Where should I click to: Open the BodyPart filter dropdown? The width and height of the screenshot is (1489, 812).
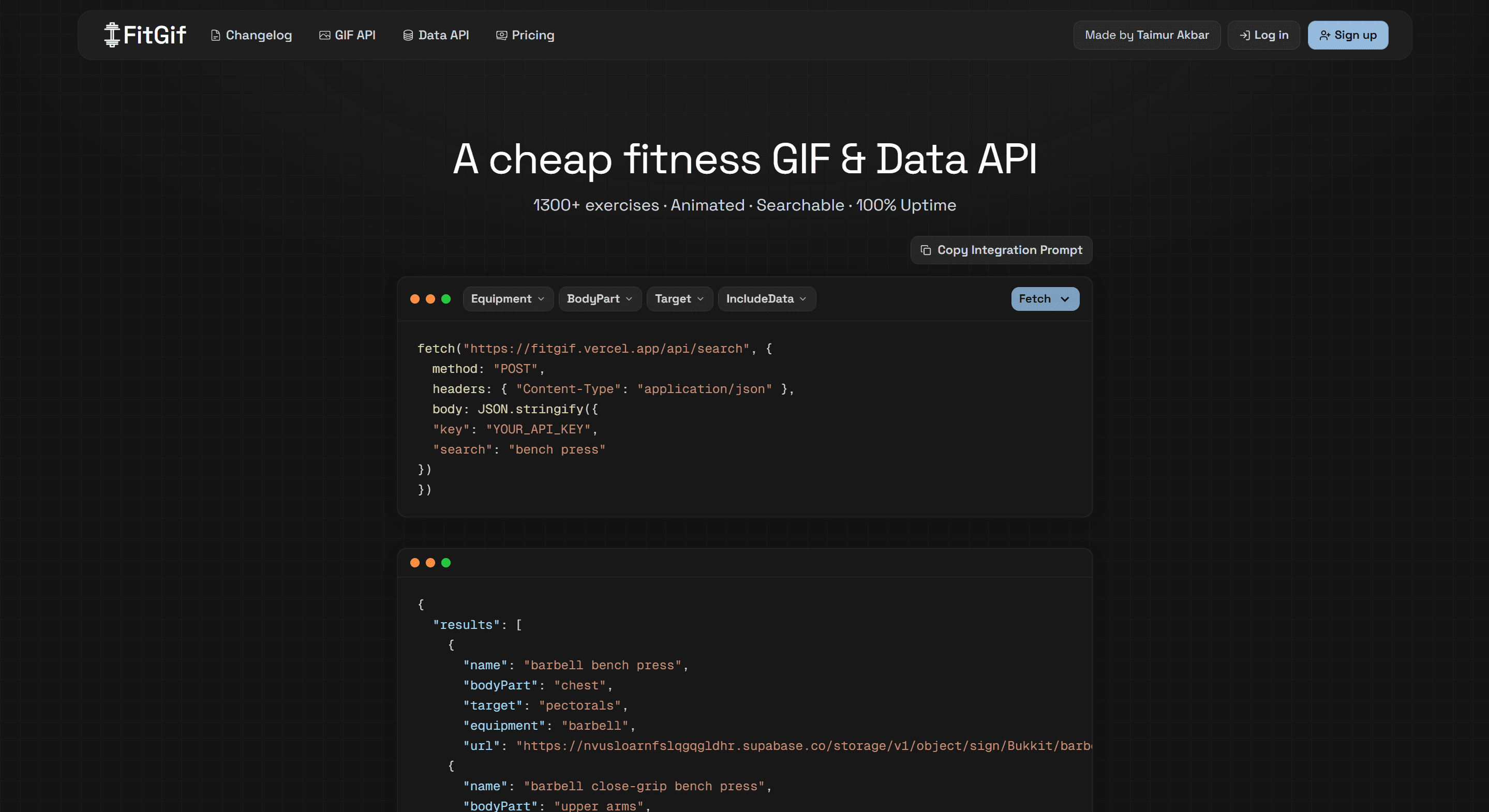click(600, 299)
